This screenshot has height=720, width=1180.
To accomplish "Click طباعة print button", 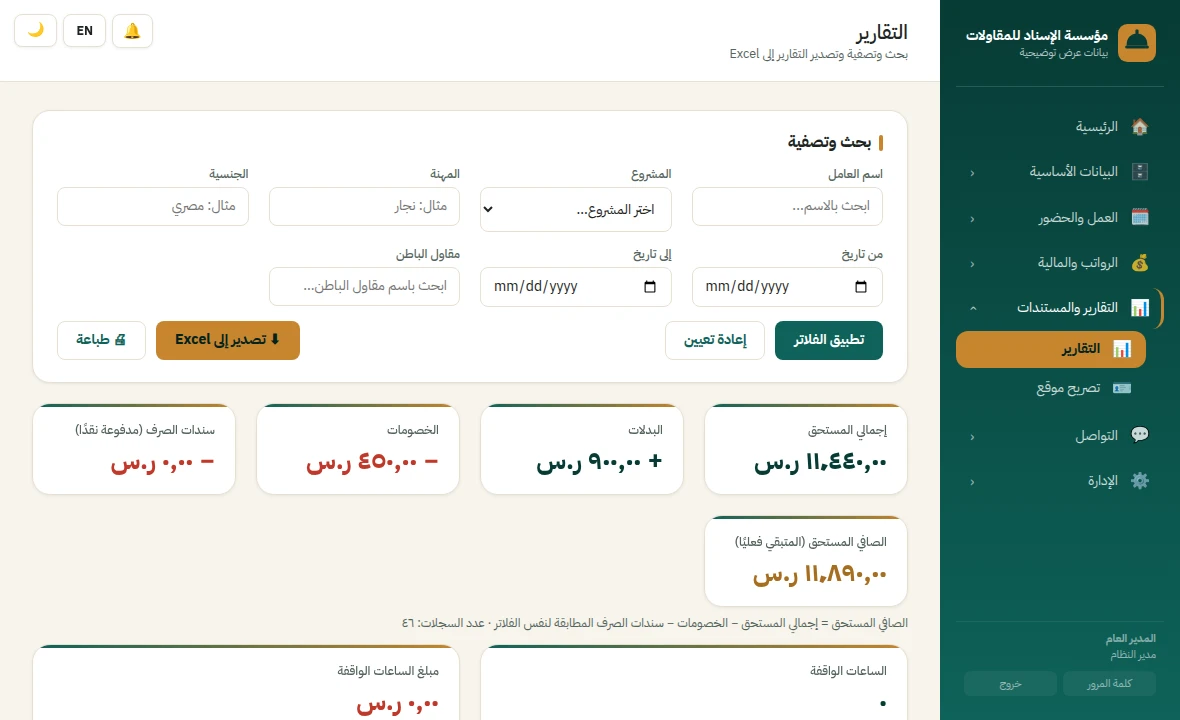I will coord(101,340).
